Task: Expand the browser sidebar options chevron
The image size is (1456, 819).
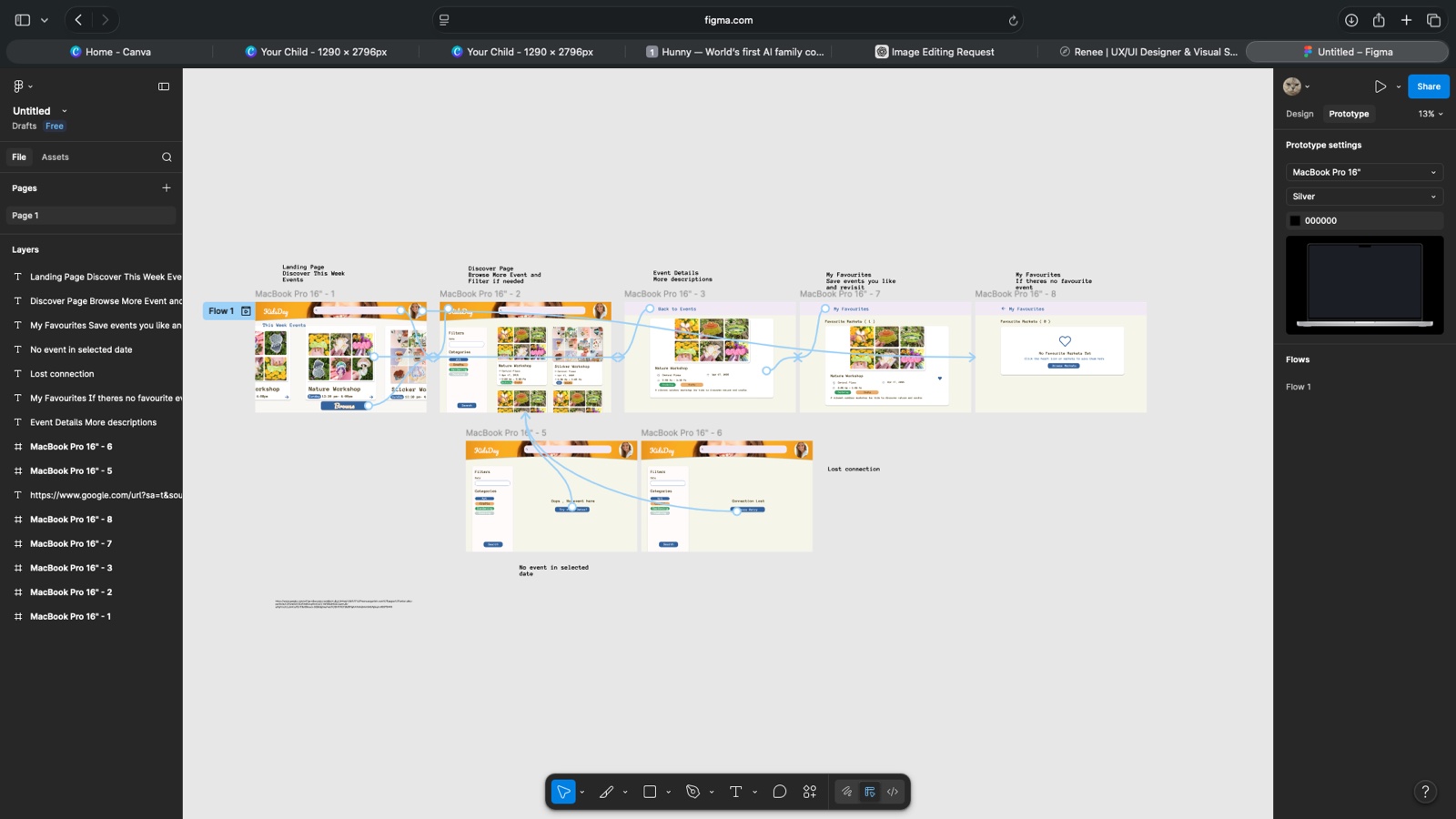Action: (45, 20)
